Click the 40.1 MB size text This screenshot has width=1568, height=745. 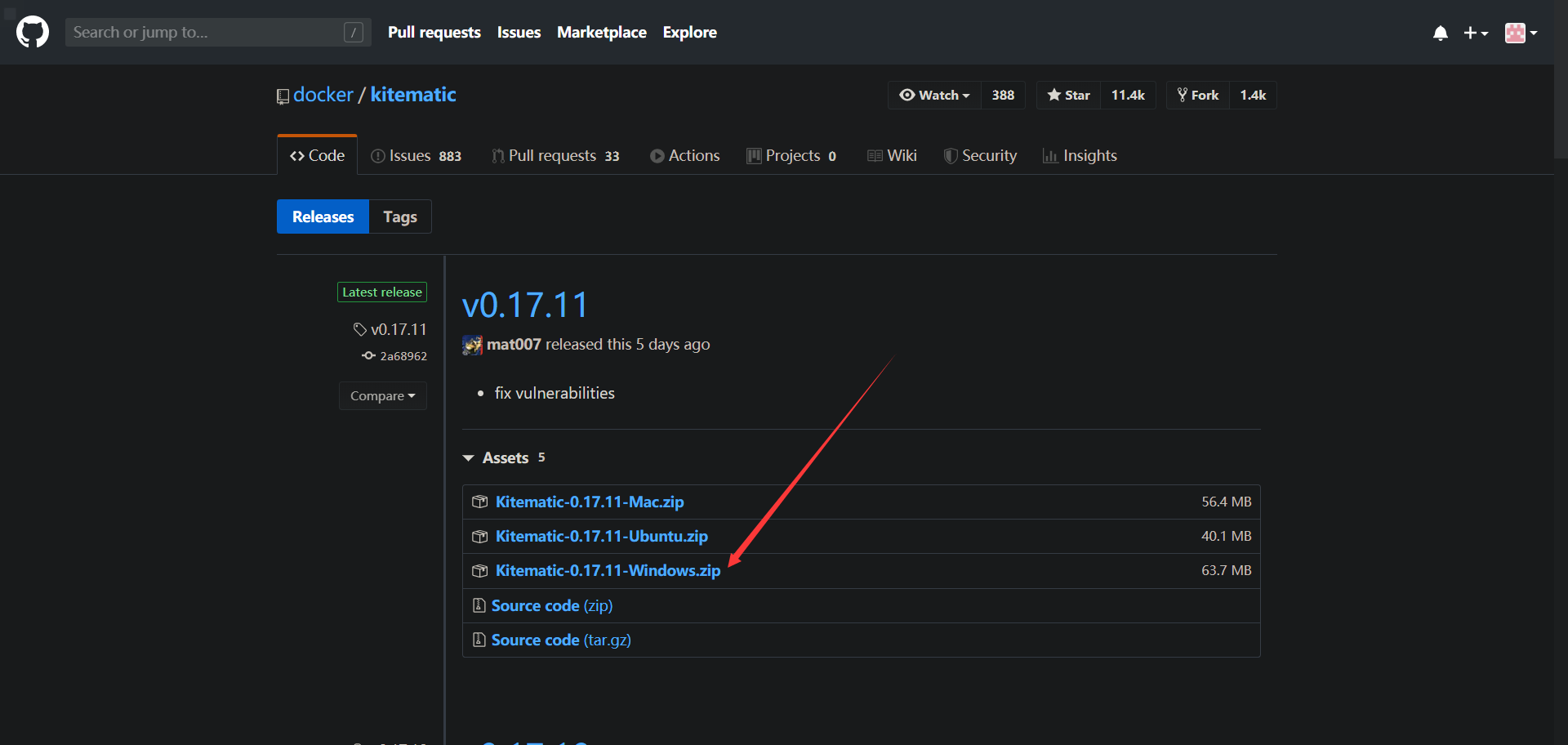[1226, 536]
